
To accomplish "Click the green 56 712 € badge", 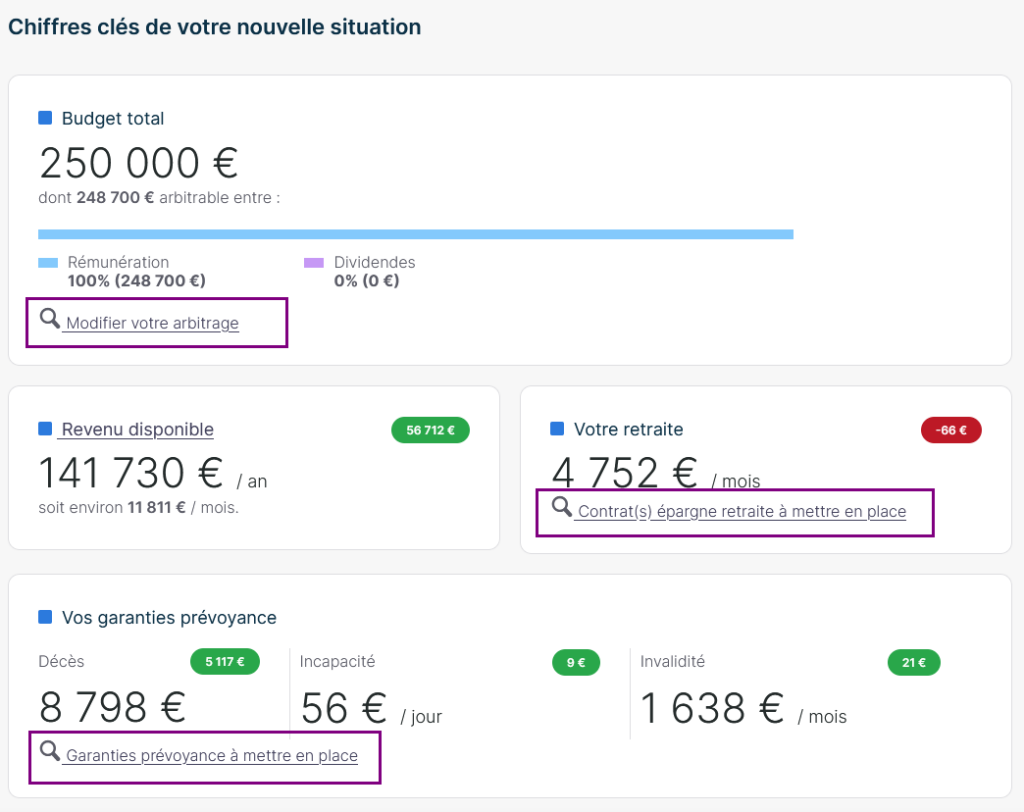I will (x=430, y=431).
